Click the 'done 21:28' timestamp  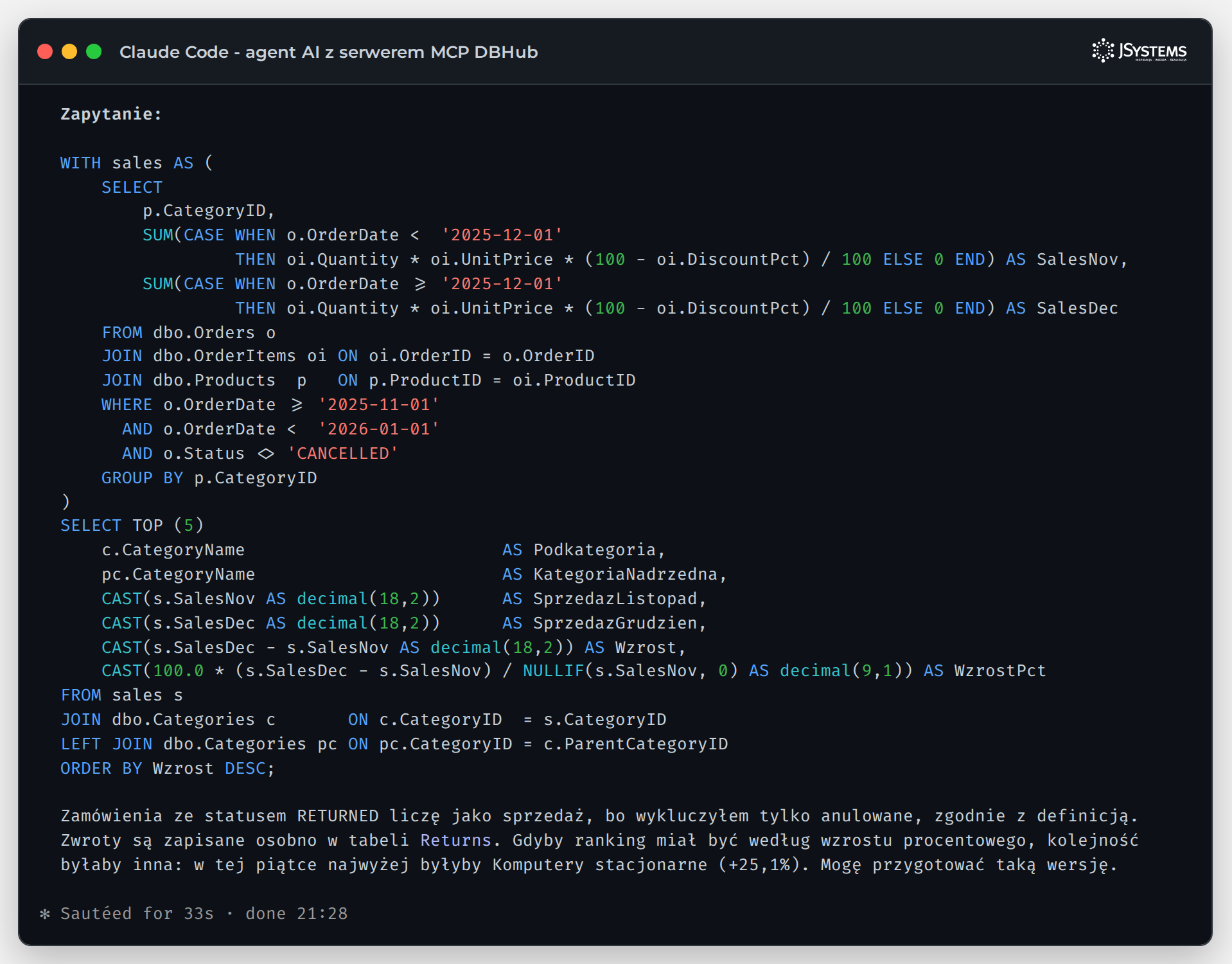296,913
